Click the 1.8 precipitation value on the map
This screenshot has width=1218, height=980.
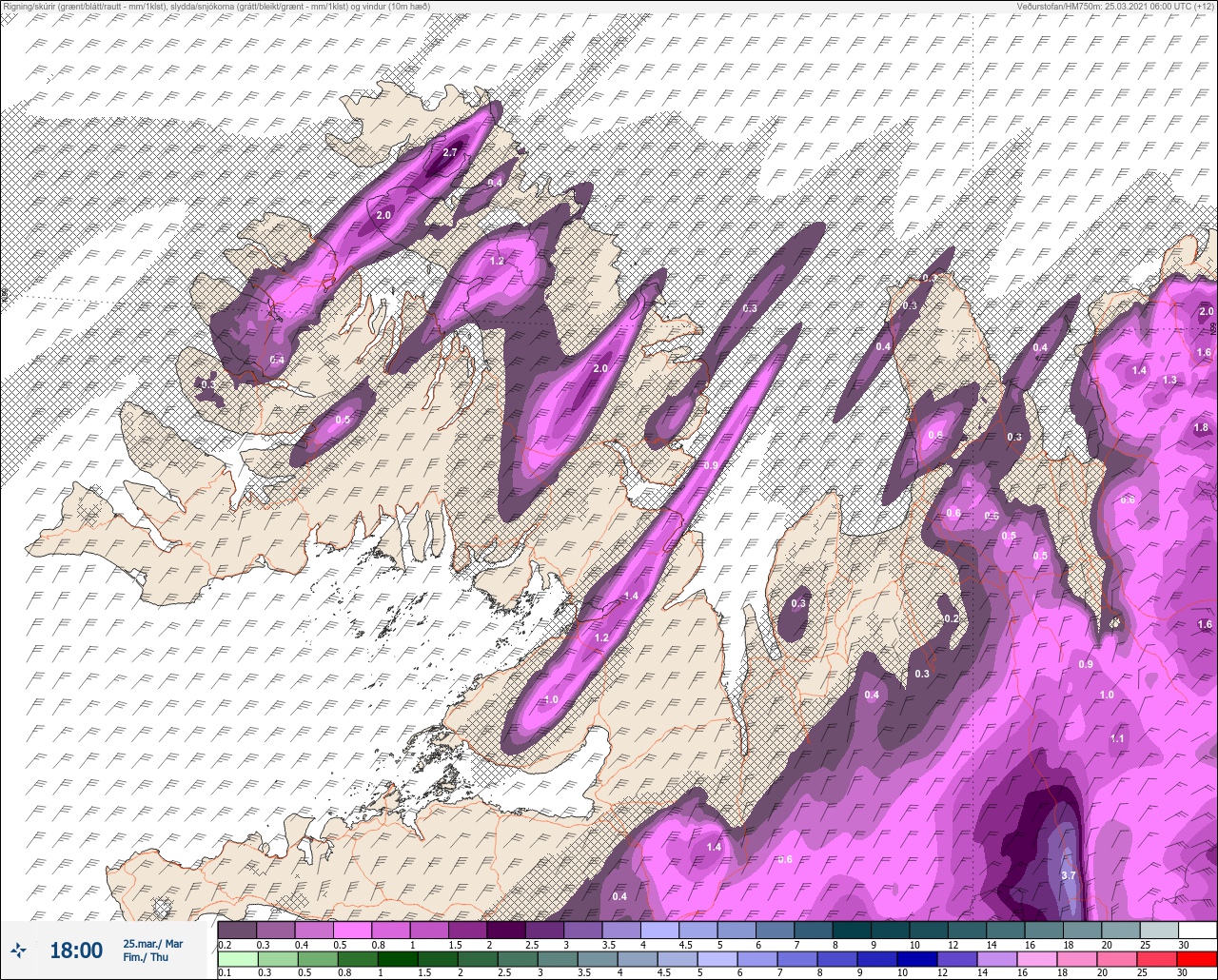point(1201,428)
